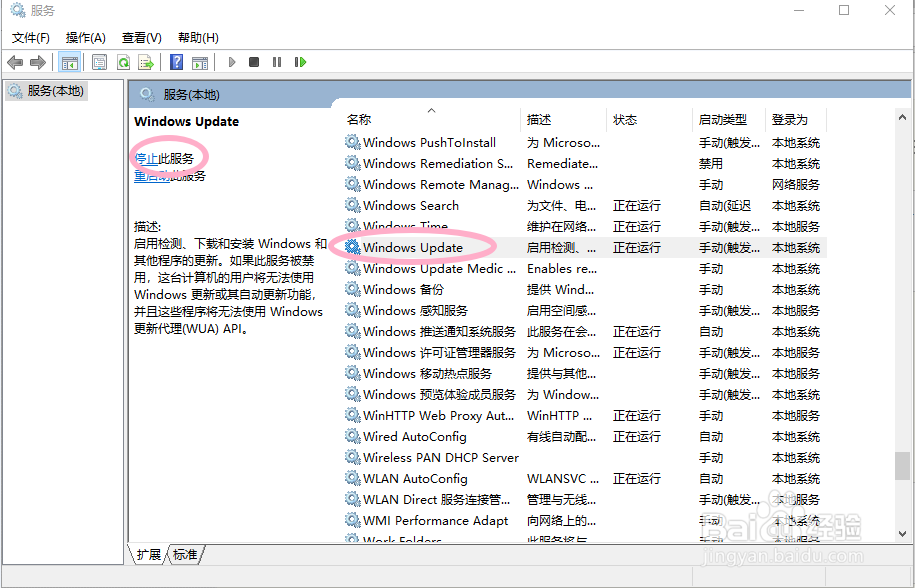
Task: Select Windows 推送通知系统服务 row
Action: (x=584, y=331)
